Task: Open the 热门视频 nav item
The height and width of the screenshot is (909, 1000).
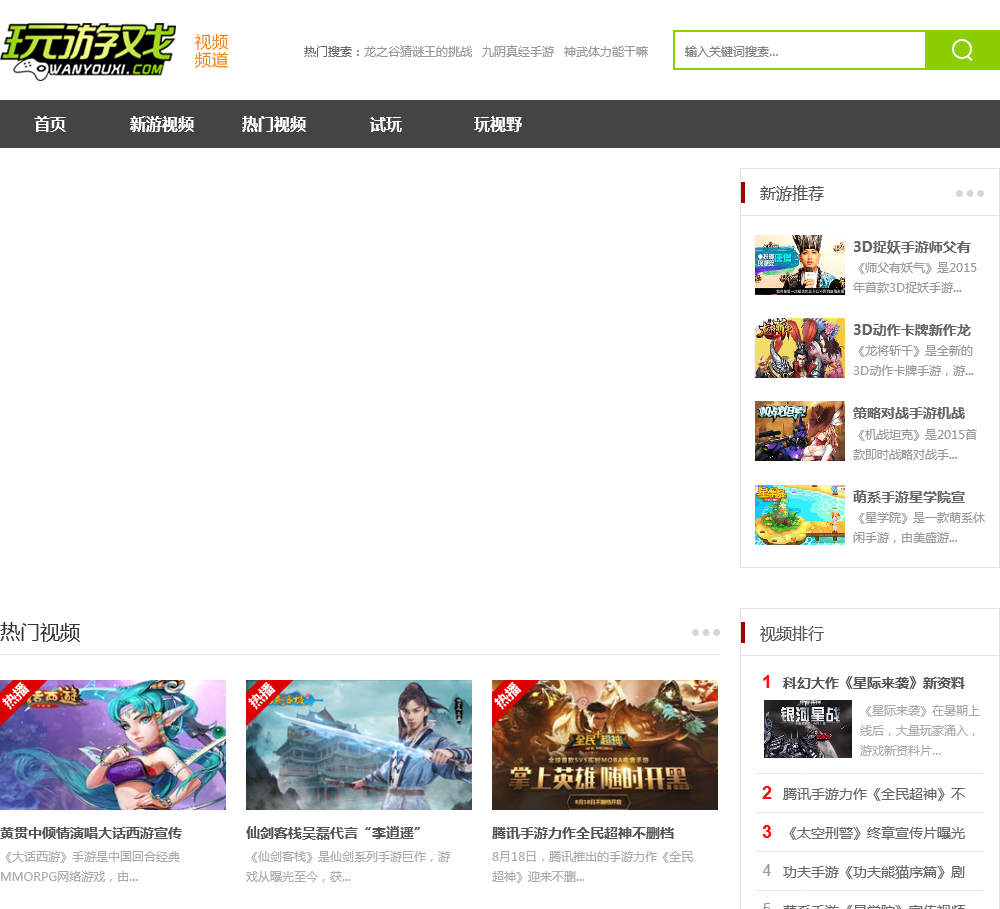Action: (274, 124)
